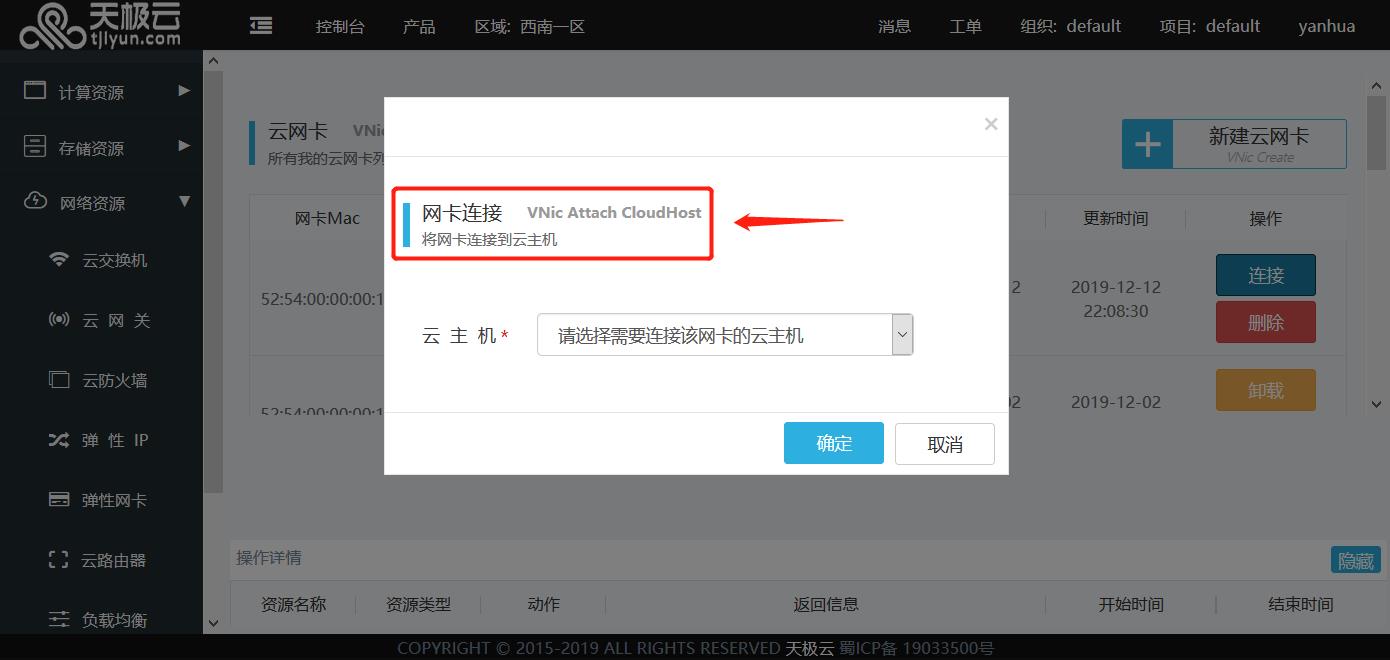Open the 云主机 selection dropdown
Image resolution: width=1390 pixels, height=660 pixels.
pos(725,335)
